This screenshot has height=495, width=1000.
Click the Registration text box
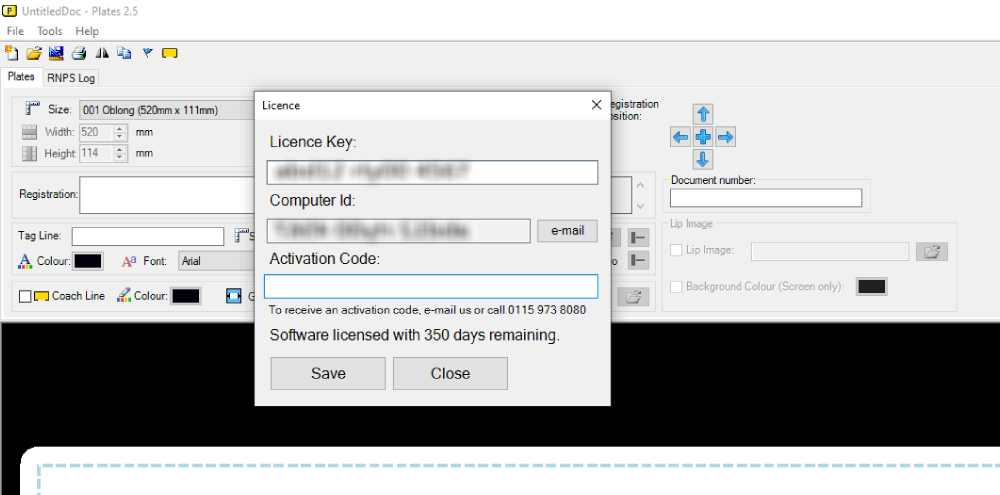click(167, 195)
